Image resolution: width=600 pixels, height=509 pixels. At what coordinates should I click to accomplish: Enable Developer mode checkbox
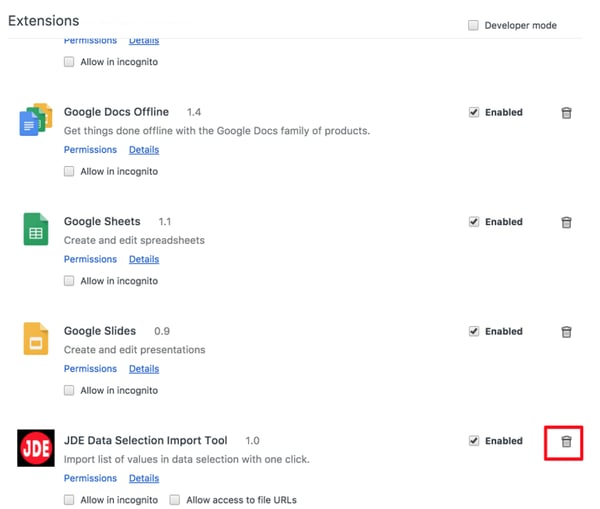[x=474, y=25]
